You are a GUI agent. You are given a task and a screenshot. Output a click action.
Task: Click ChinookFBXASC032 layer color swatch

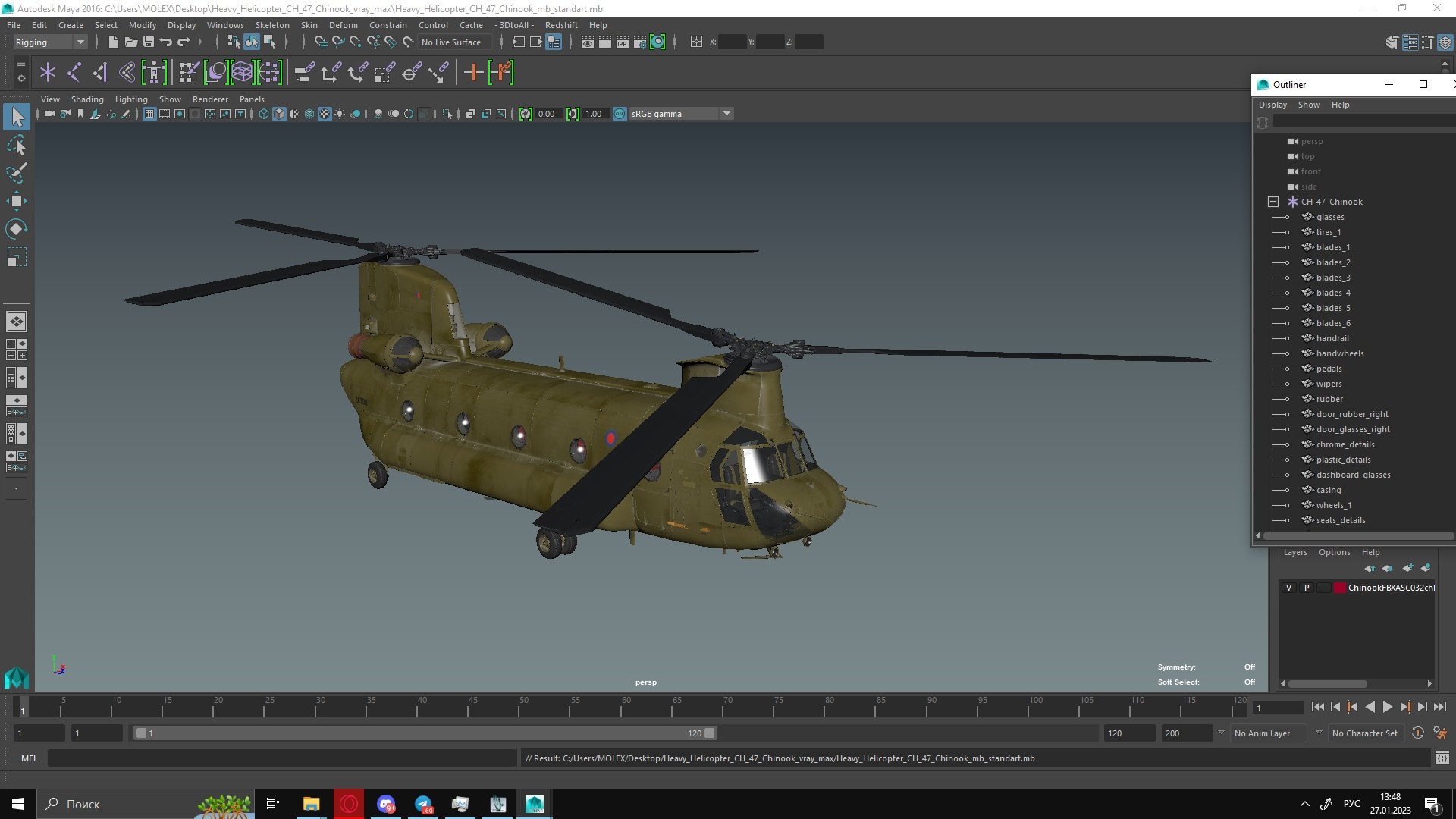[1339, 588]
